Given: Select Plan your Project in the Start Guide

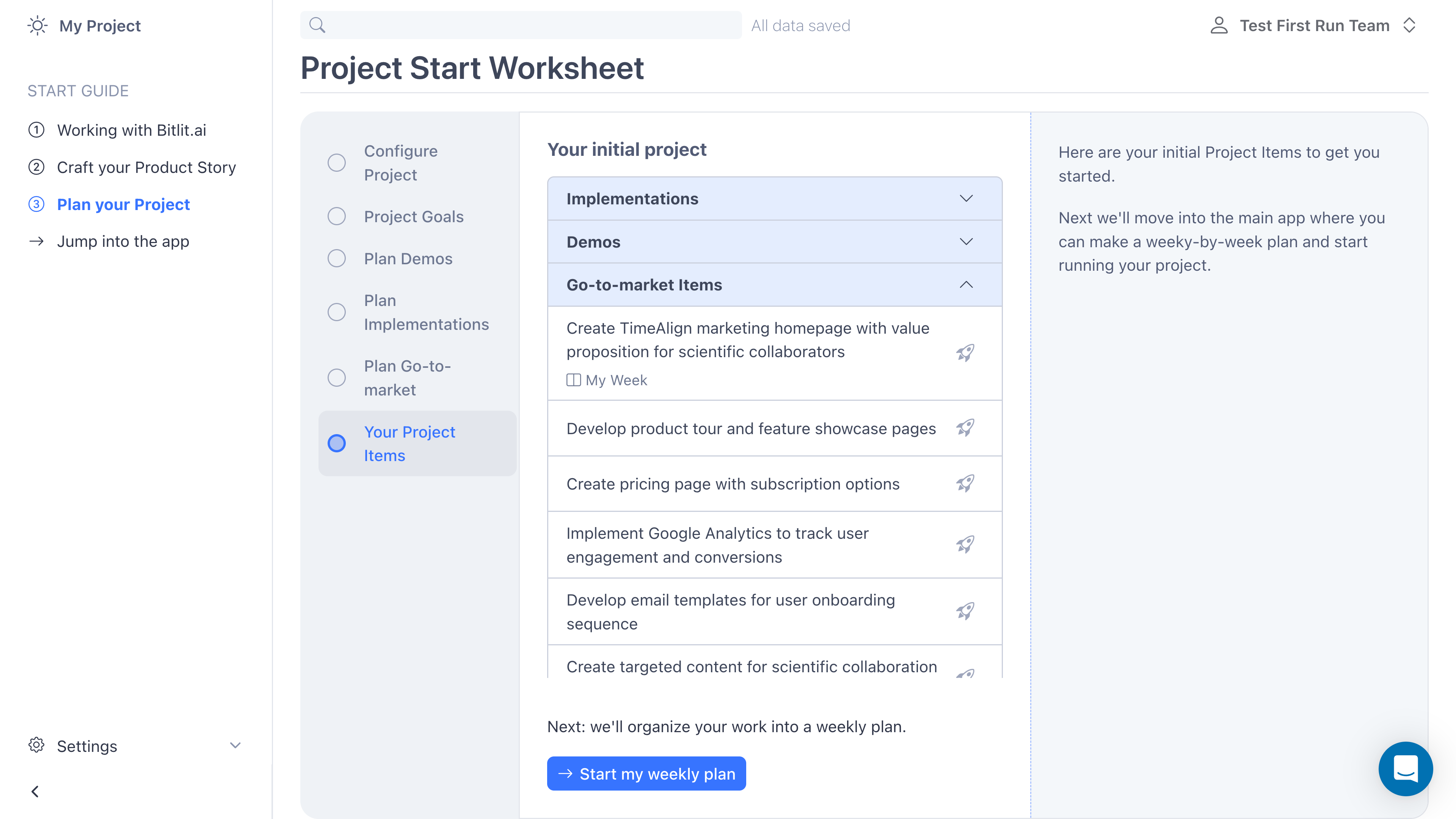Looking at the screenshot, I should [123, 204].
